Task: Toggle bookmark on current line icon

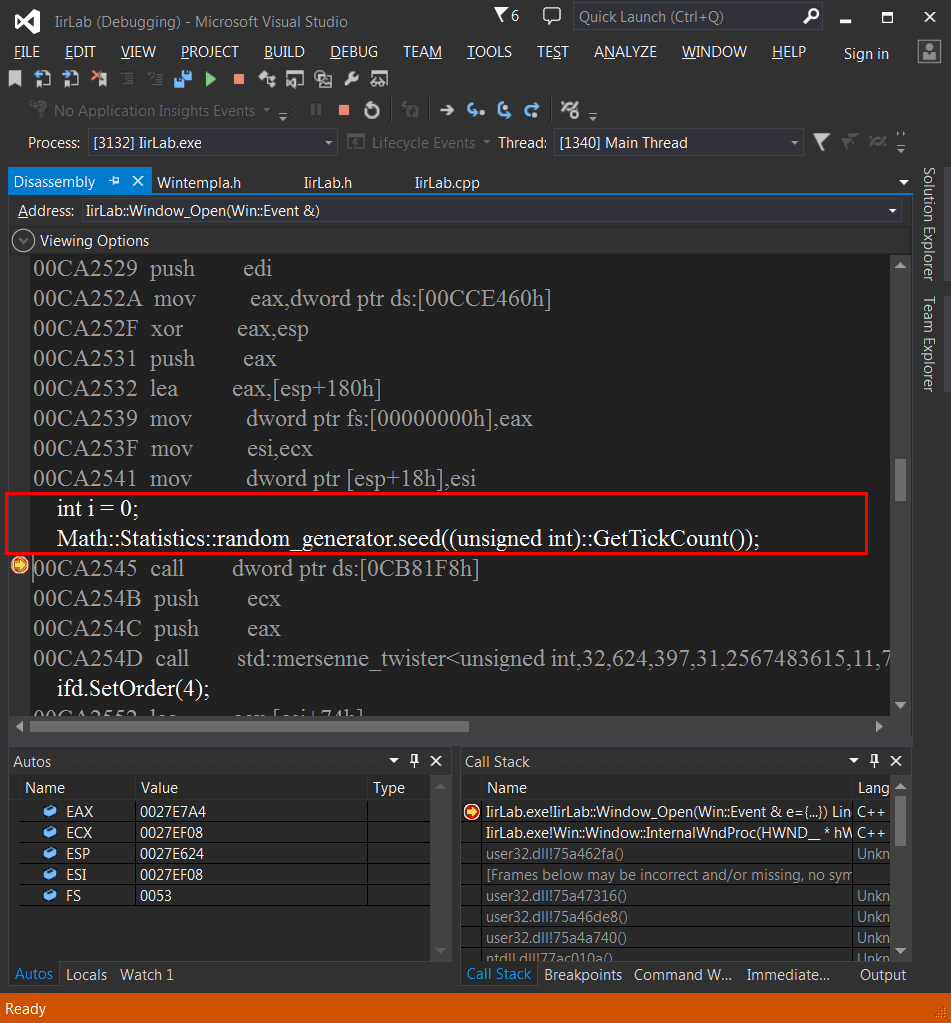Action: point(15,79)
